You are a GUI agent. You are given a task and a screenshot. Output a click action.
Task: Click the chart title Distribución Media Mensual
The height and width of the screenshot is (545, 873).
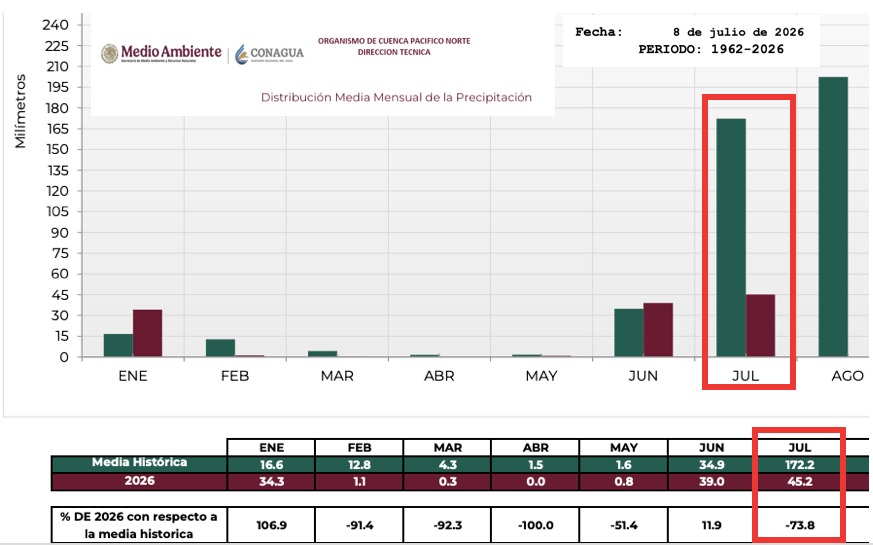pos(396,97)
